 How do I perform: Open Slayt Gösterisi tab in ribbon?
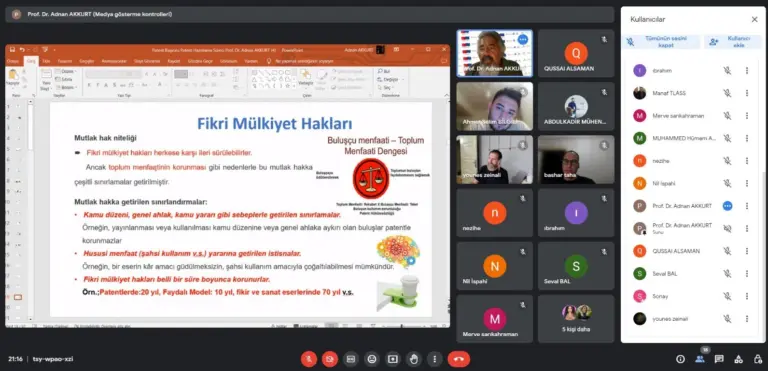[x=147, y=61]
